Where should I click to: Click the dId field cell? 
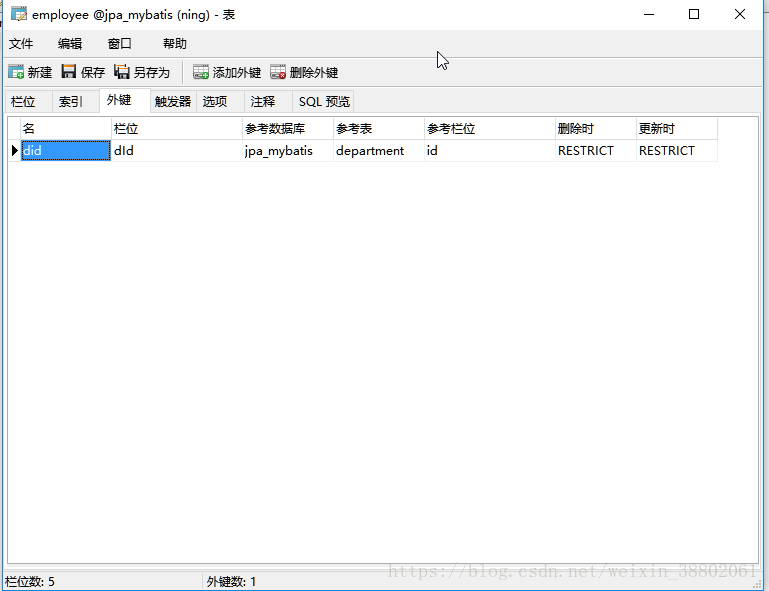pyautogui.click(x=177, y=151)
